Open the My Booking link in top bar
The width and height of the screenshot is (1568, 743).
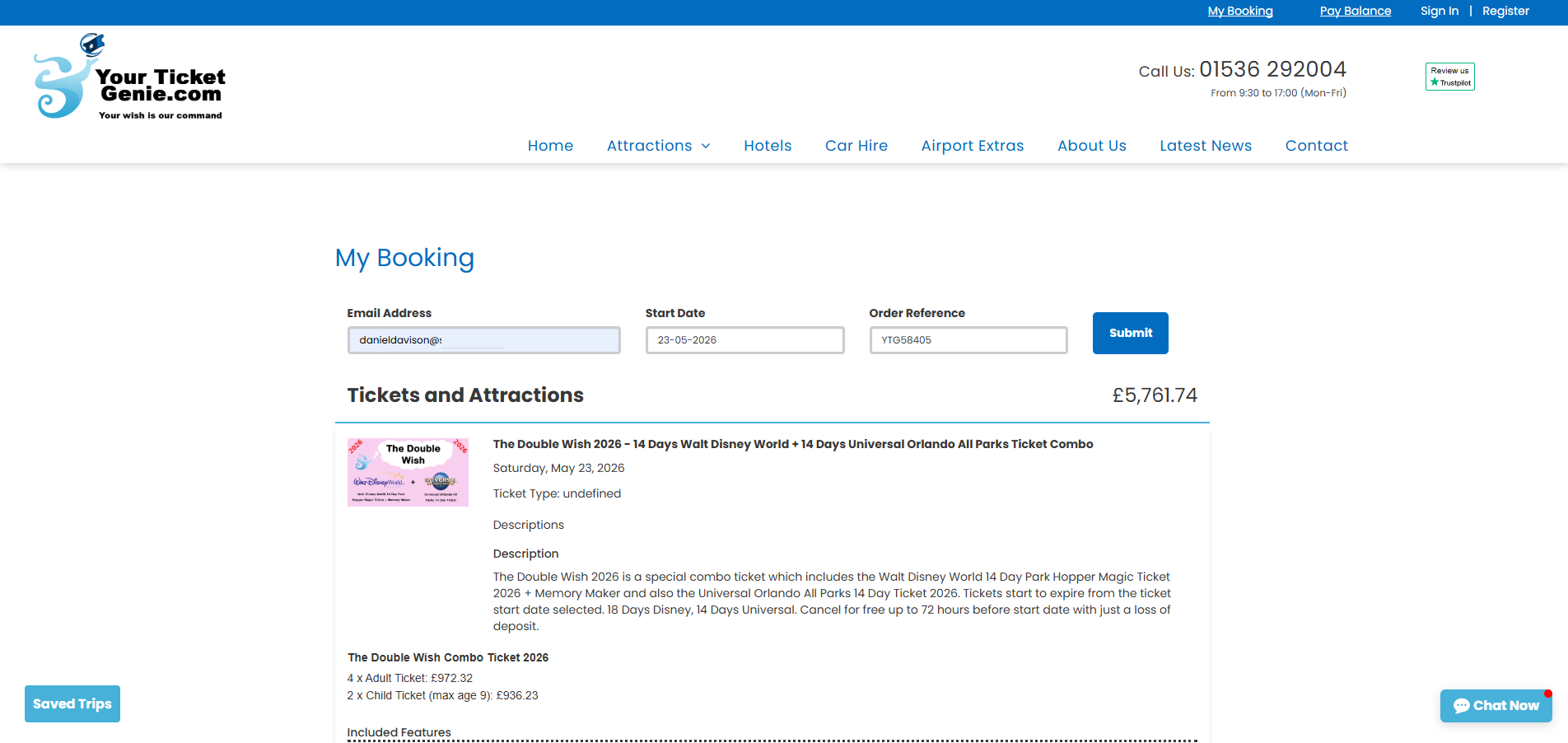click(x=1240, y=12)
